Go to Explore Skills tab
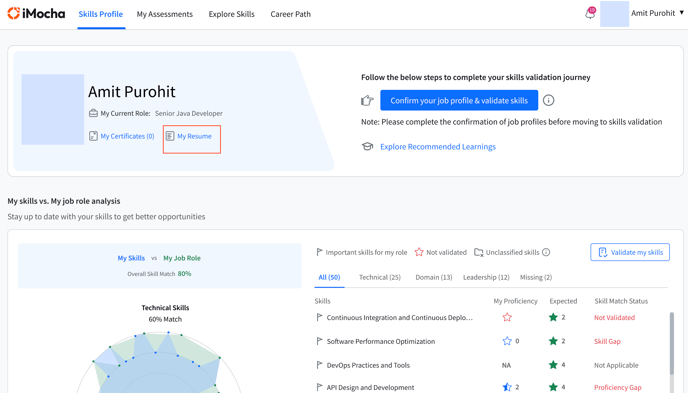This screenshot has height=393, width=688. tap(231, 14)
